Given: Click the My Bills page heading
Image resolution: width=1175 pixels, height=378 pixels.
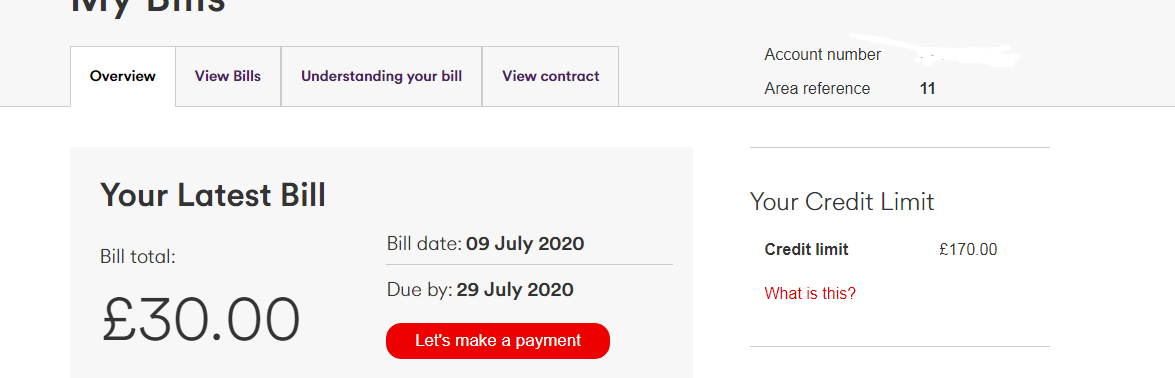Looking at the screenshot, I should click(148, 6).
